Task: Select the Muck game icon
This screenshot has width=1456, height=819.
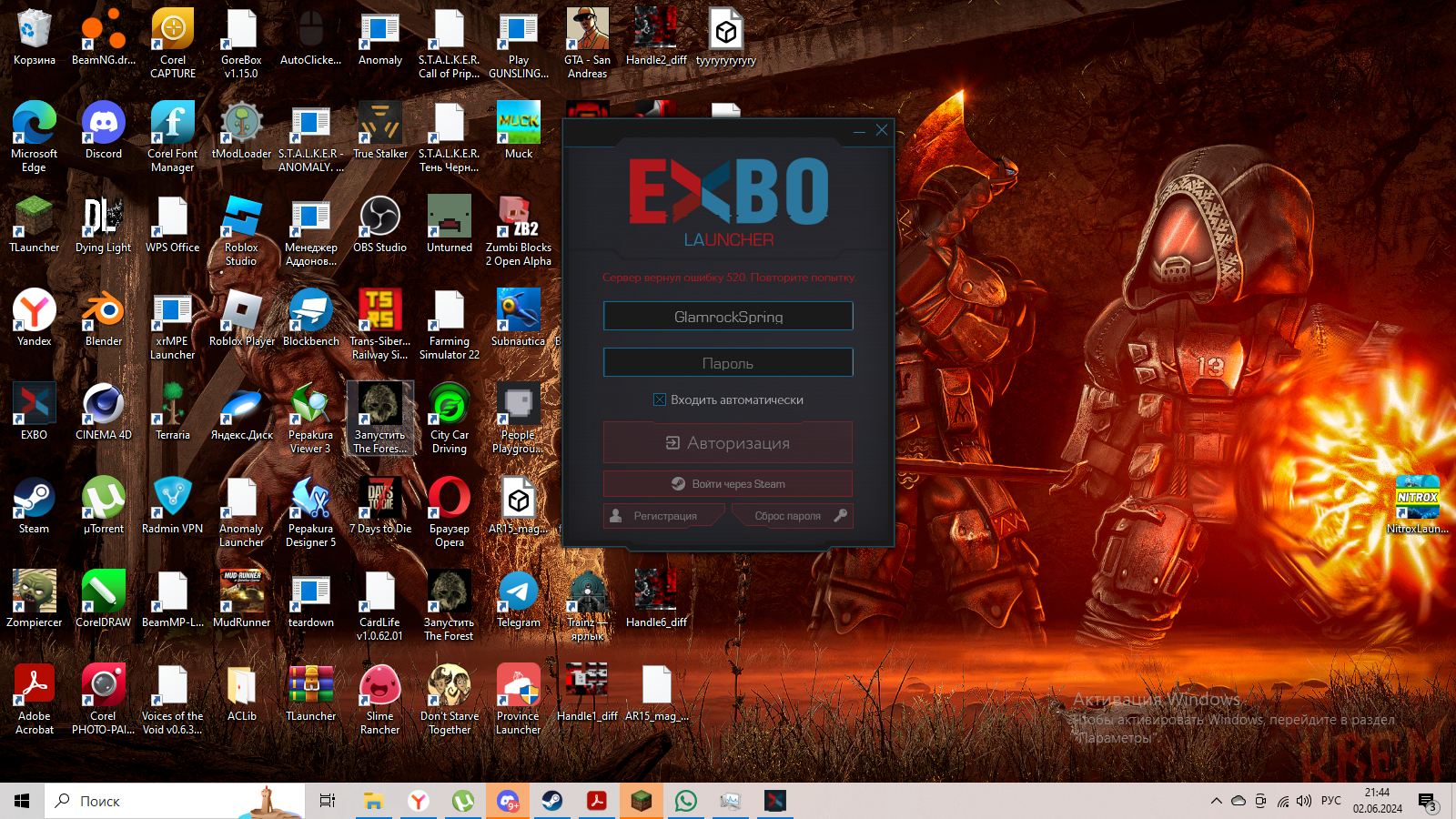Action: click(x=519, y=132)
